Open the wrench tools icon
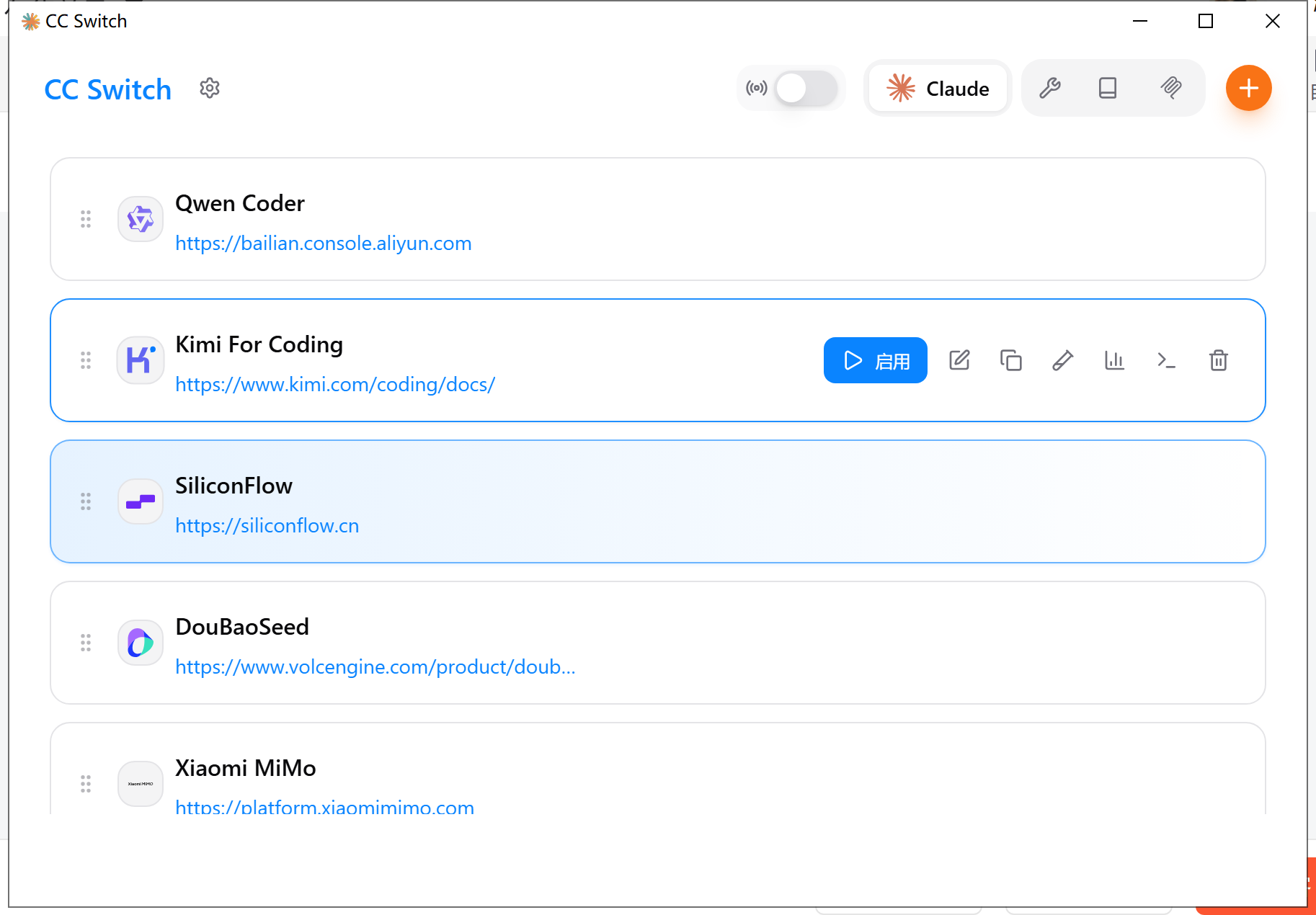The height and width of the screenshot is (915, 1316). click(x=1050, y=88)
